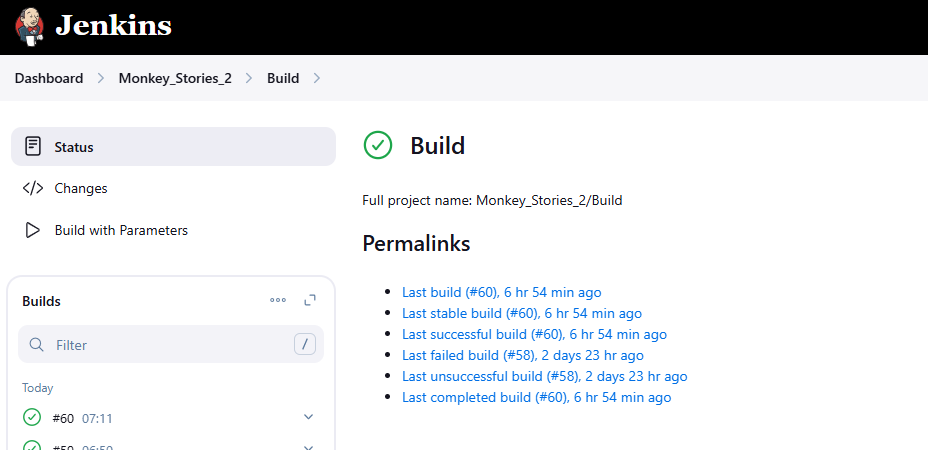Click the Changes code brackets icon
This screenshot has width=928, height=450.
click(x=33, y=188)
